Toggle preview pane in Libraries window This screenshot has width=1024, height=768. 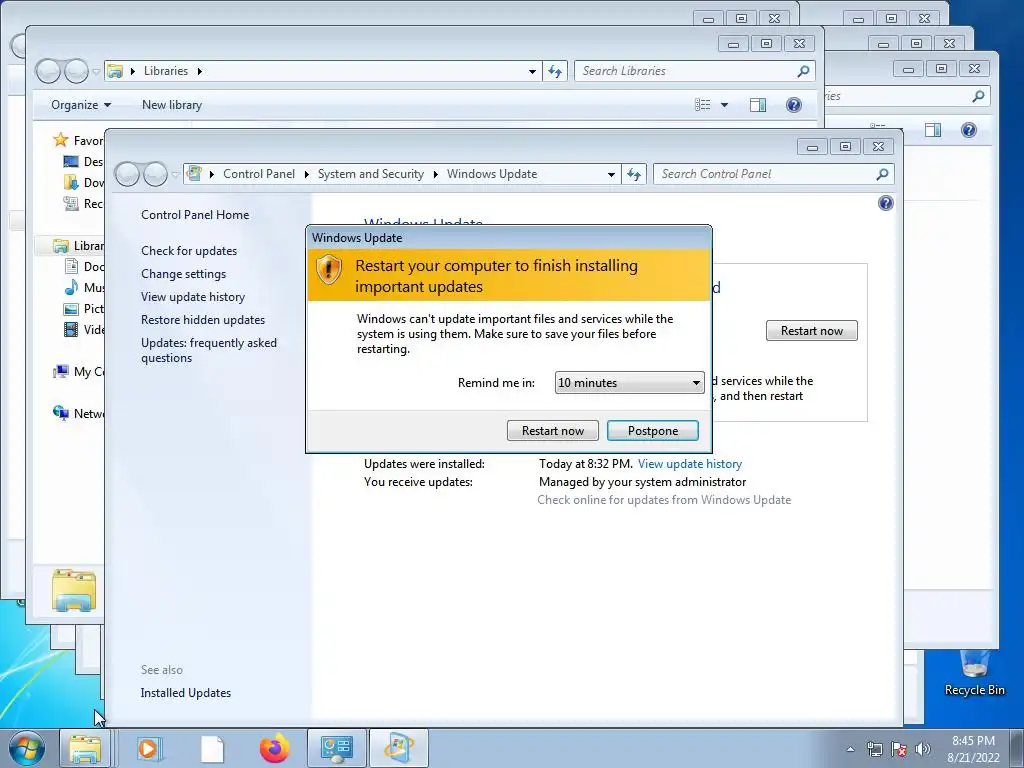[x=758, y=104]
